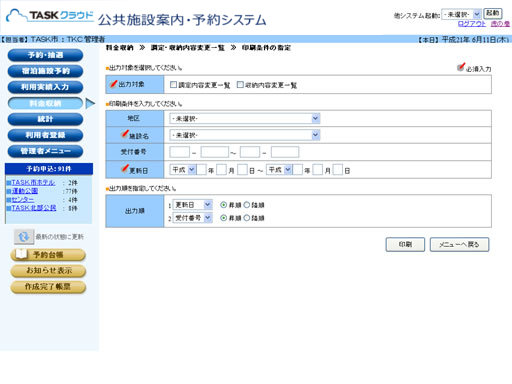Open the 宿泊施設予約 menu
Image resolution: width=512 pixels, height=384 pixels.
pos(45,71)
